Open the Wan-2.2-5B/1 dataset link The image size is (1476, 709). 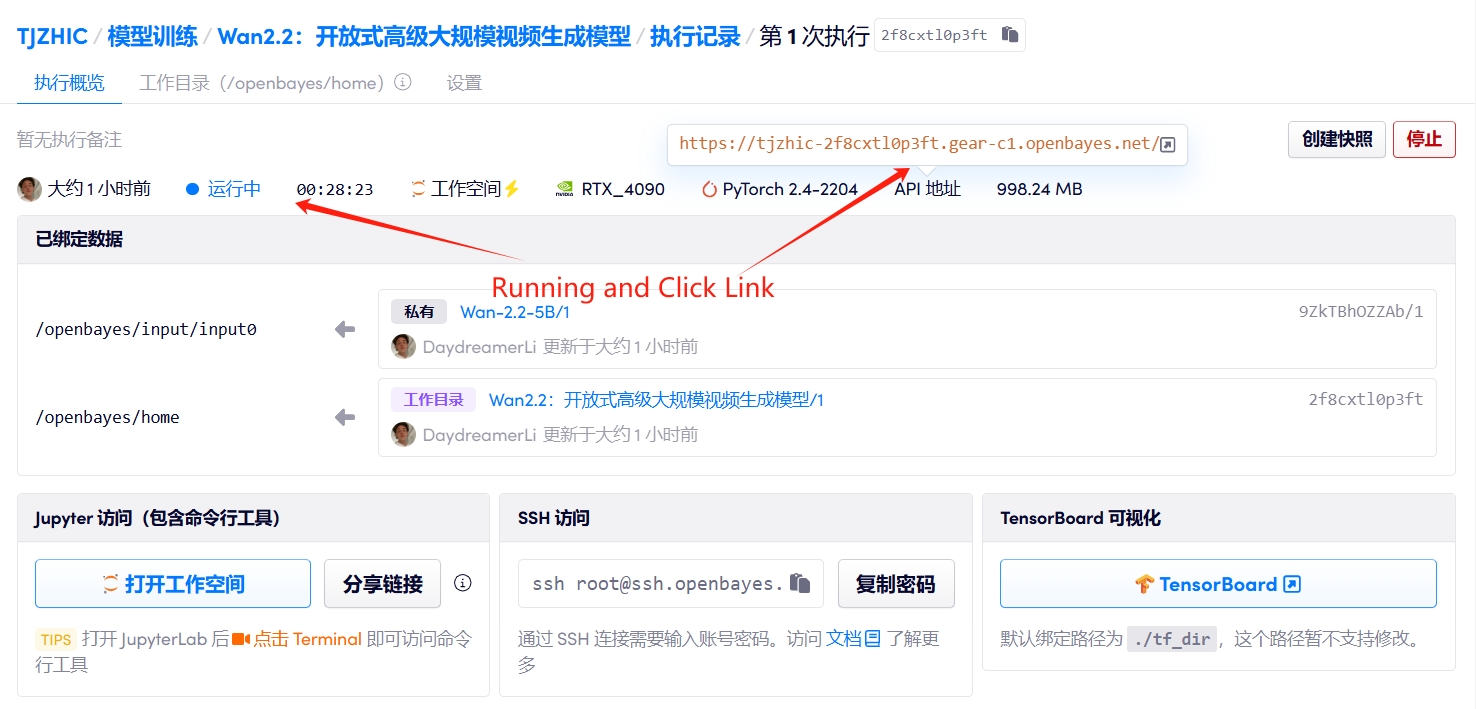pyautogui.click(x=515, y=312)
